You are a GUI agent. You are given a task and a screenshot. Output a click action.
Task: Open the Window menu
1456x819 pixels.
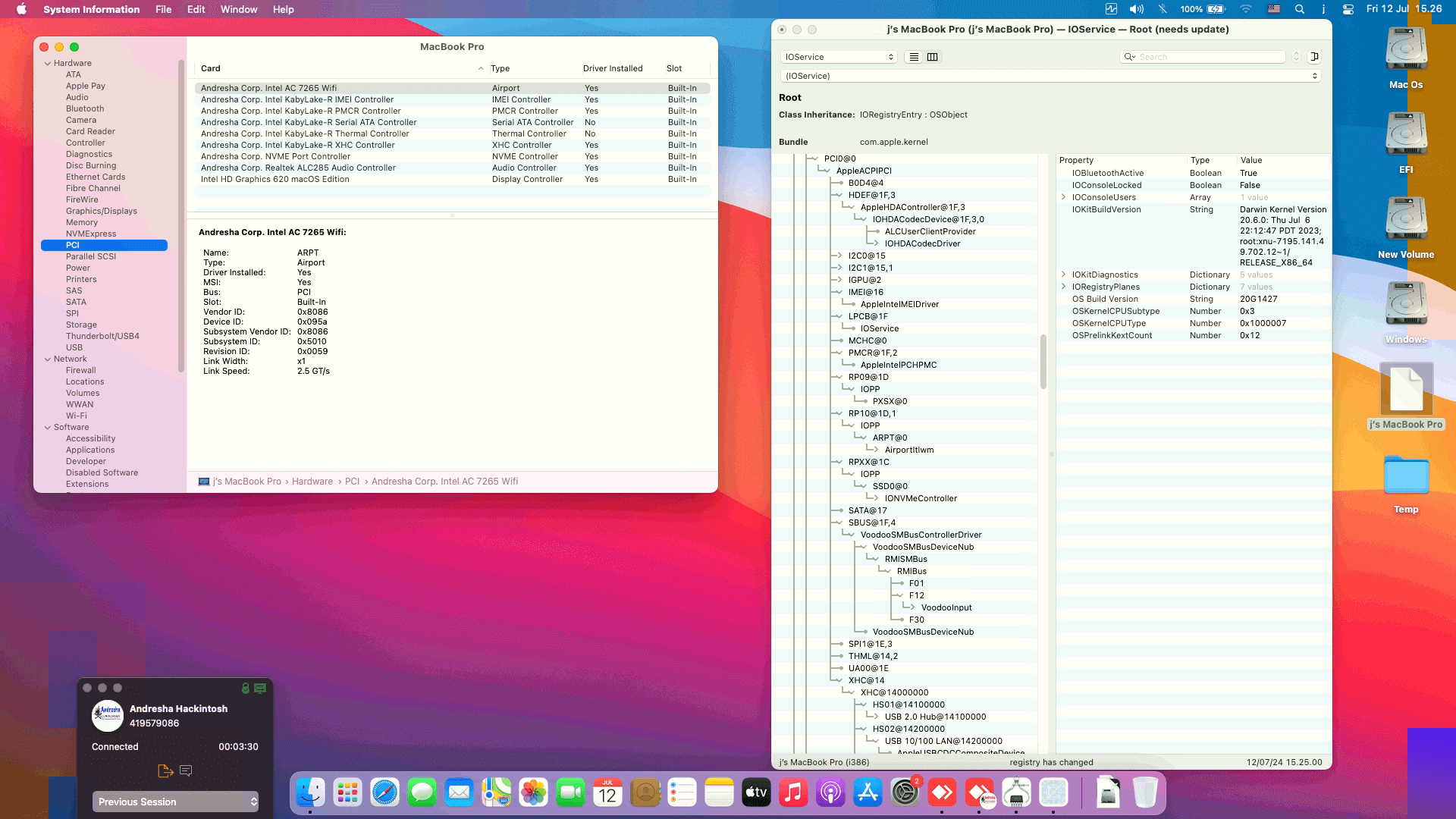point(239,9)
